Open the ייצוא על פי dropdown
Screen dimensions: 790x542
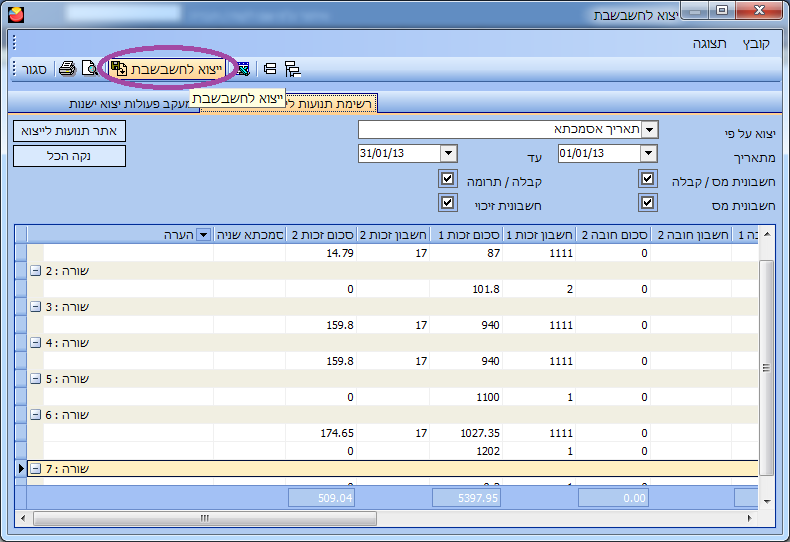(650, 130)
